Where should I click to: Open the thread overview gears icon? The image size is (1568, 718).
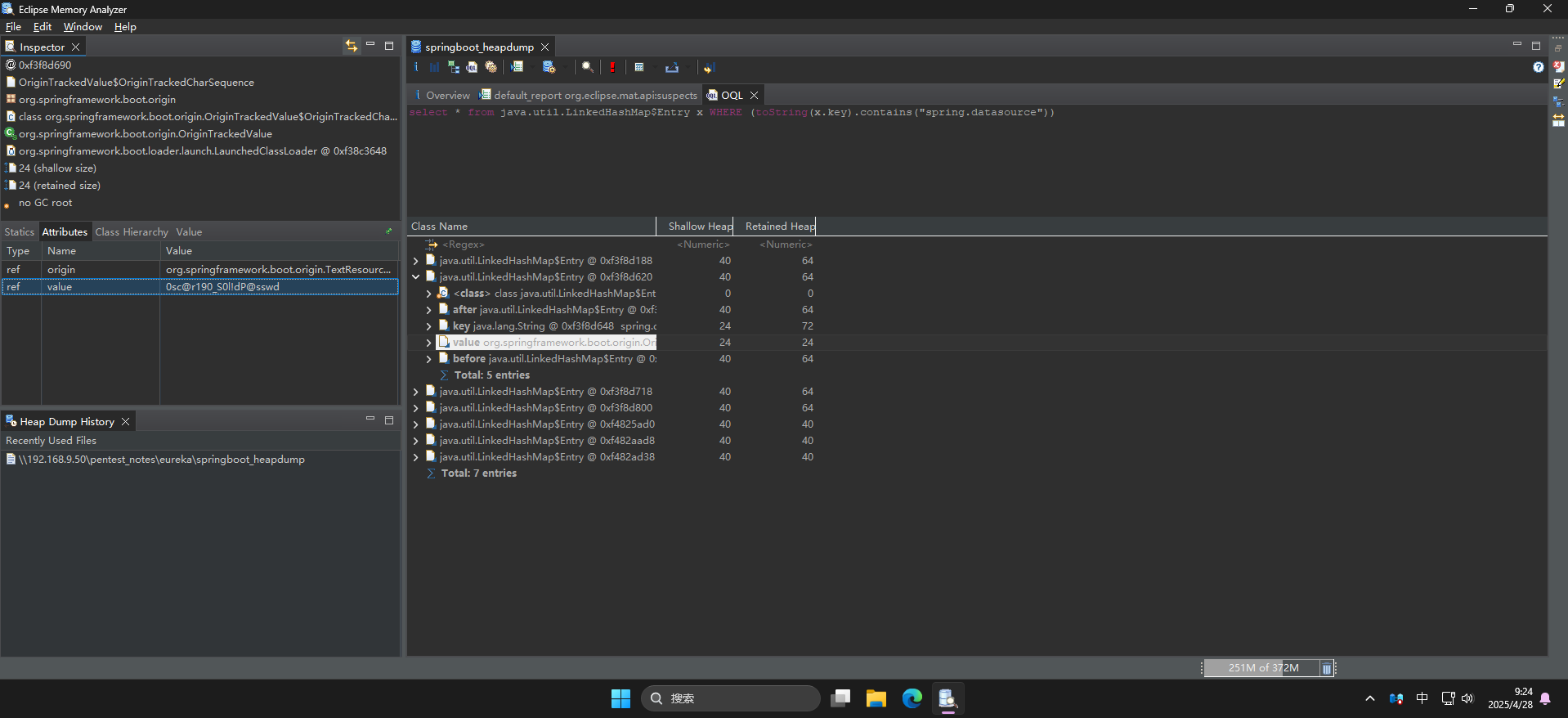click(491, 67)
